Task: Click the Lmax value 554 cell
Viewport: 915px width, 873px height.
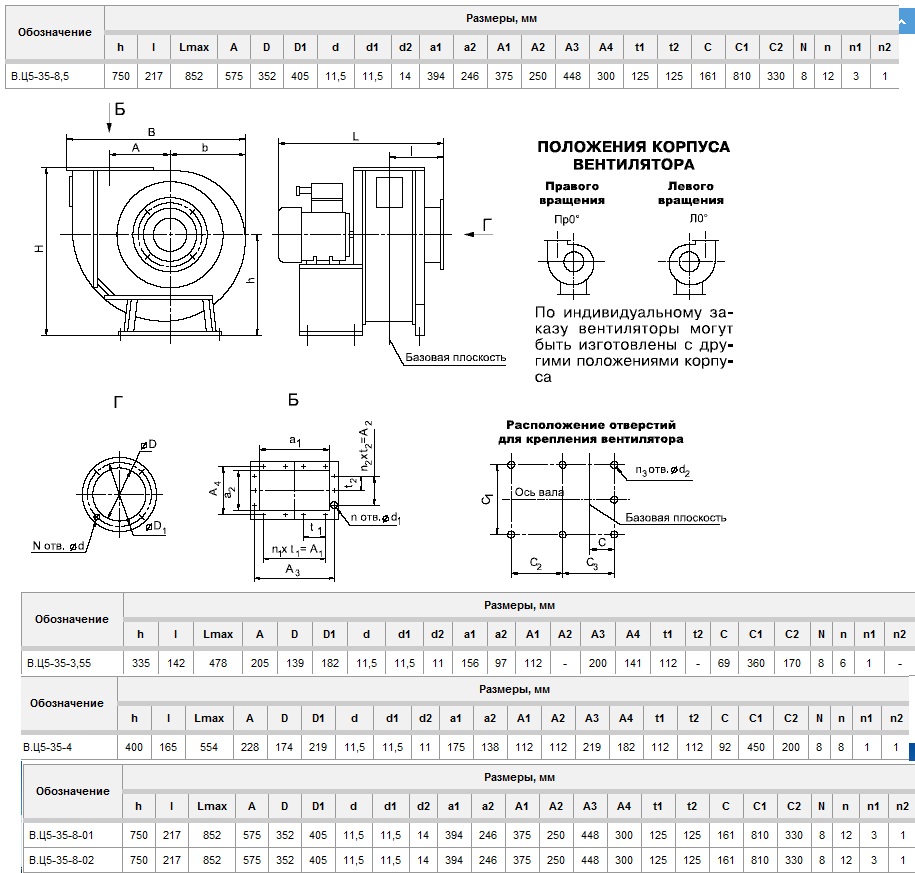Action: click(208, 746)
